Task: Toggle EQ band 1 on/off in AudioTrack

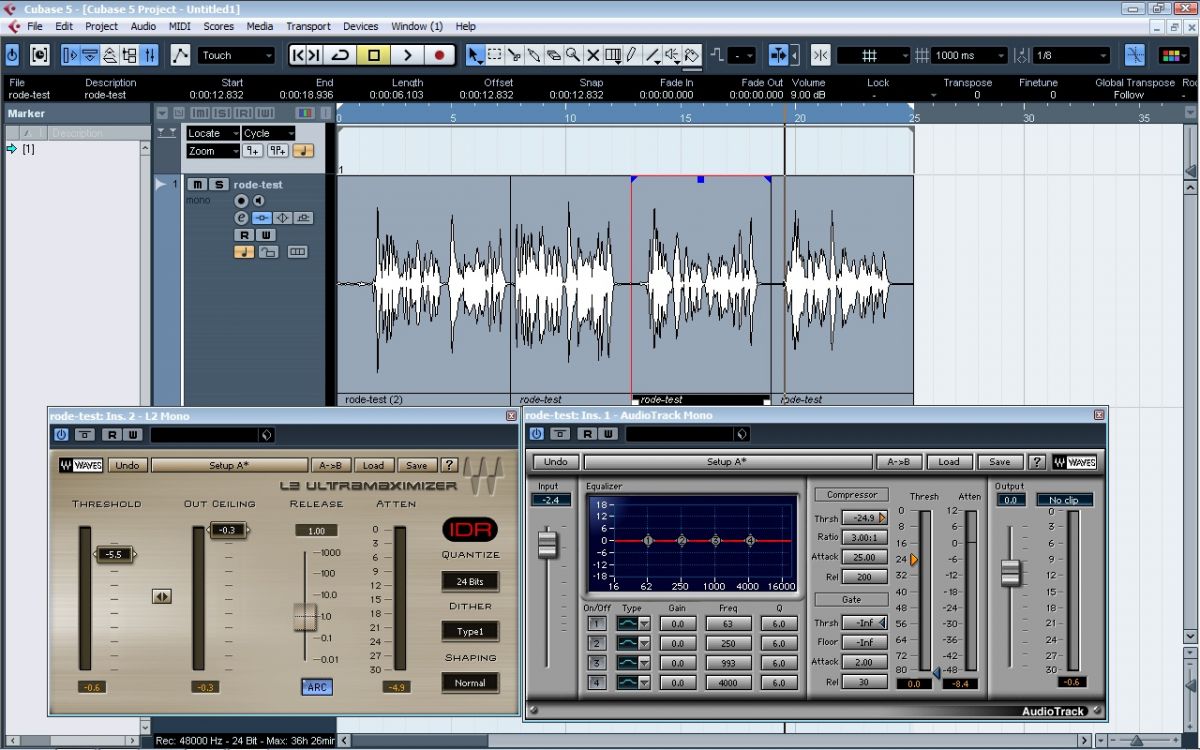Action: coord(596,623)
